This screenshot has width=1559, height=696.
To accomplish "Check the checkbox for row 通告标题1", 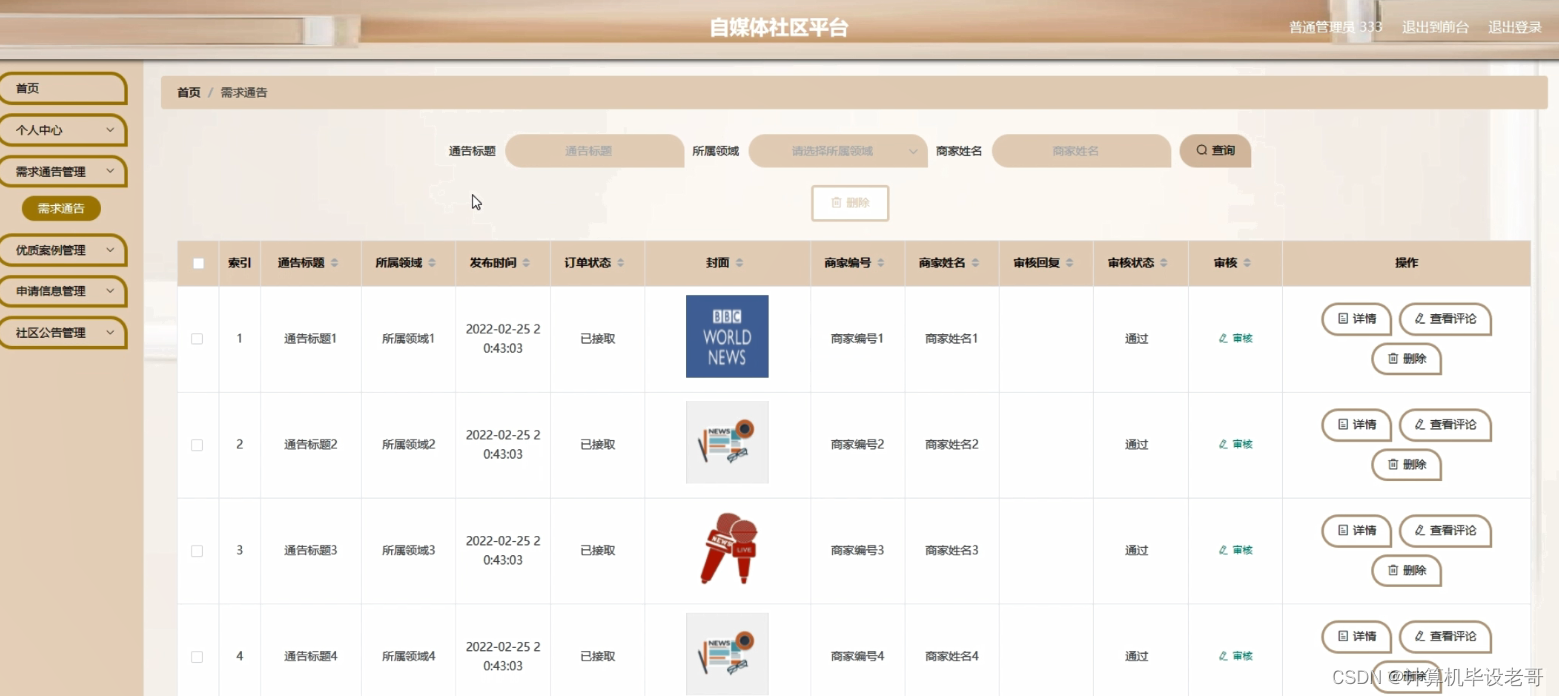I will [197, 339].
